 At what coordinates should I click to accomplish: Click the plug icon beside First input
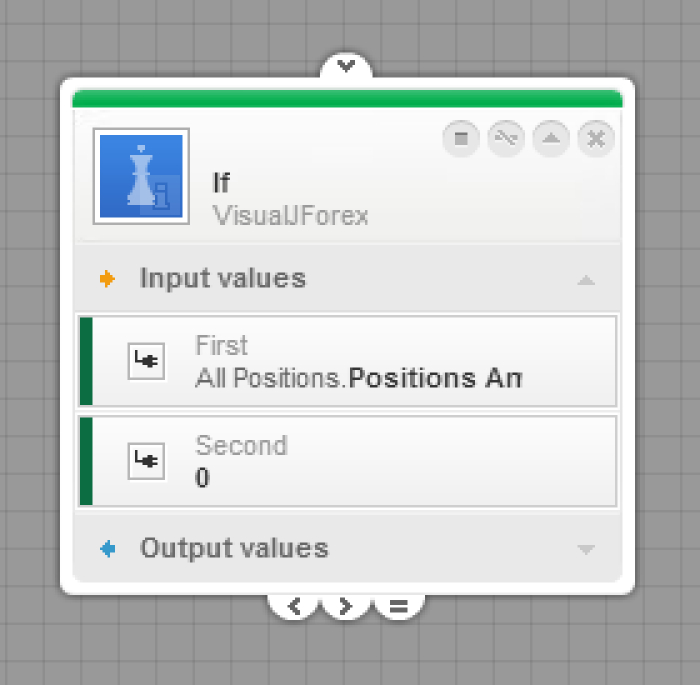[x=146, y=361]
